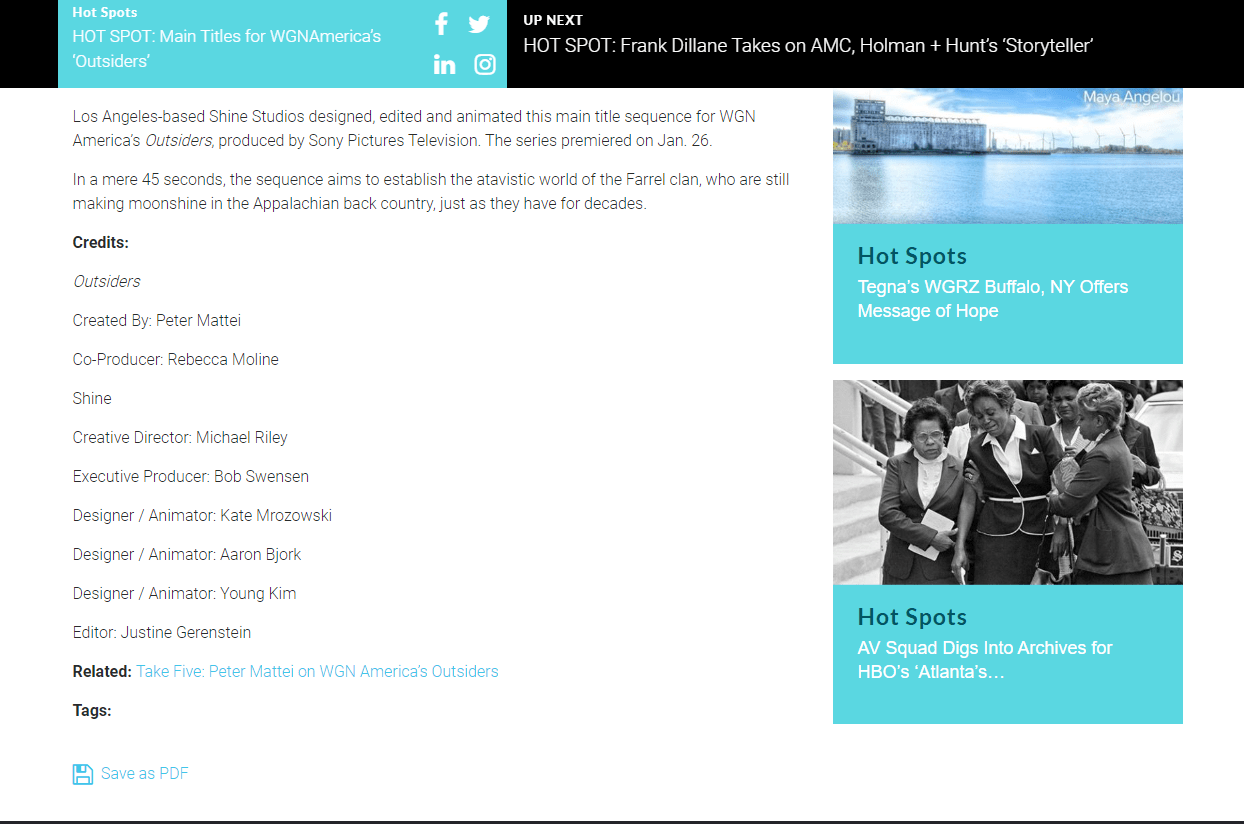Click the Save as PDF link
The image size is (1244, 824).
click(145, 773)
